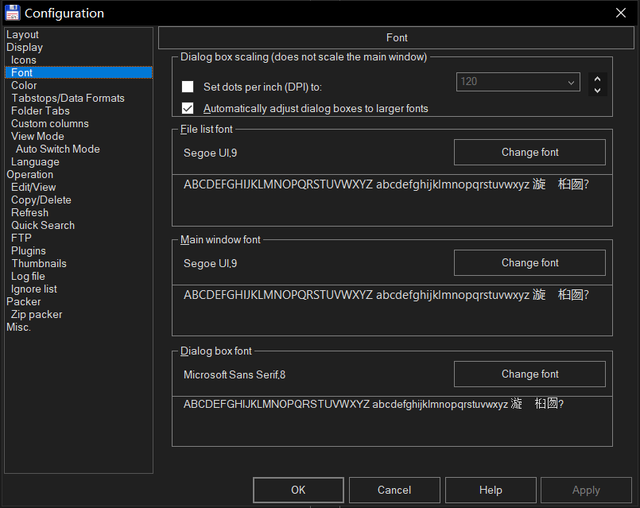Decrease DPI with the down spinner arrow

point(597,90)
